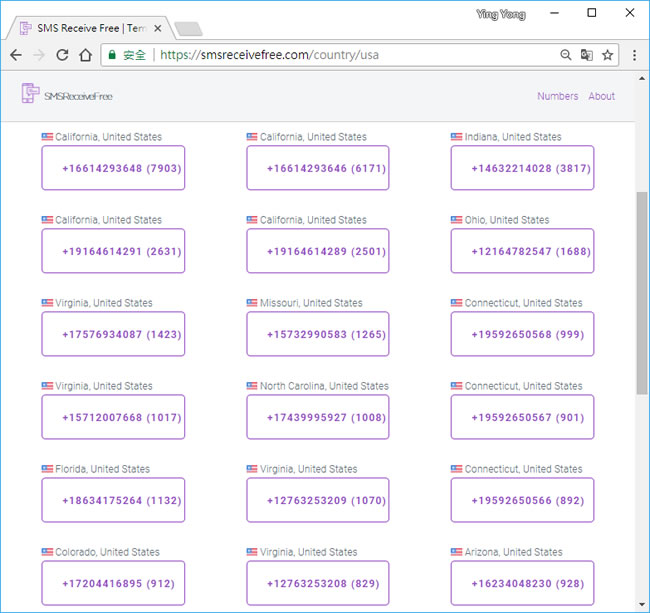
Task: Bookmark this page with the star icon
Action: coord(608,55)
